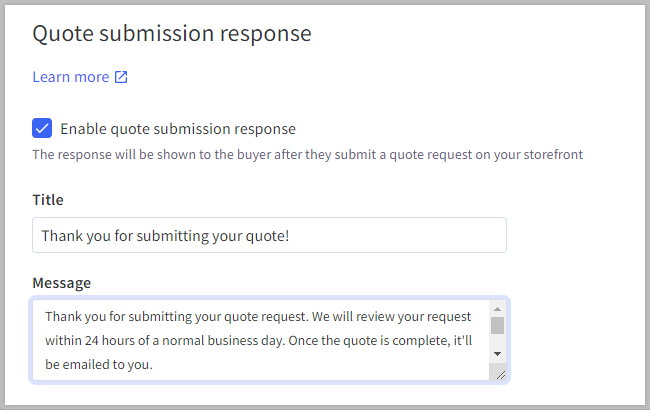This screenshot has height=410, width=650.
Task: Click inside the Message text area
Action: pos(260,340)
